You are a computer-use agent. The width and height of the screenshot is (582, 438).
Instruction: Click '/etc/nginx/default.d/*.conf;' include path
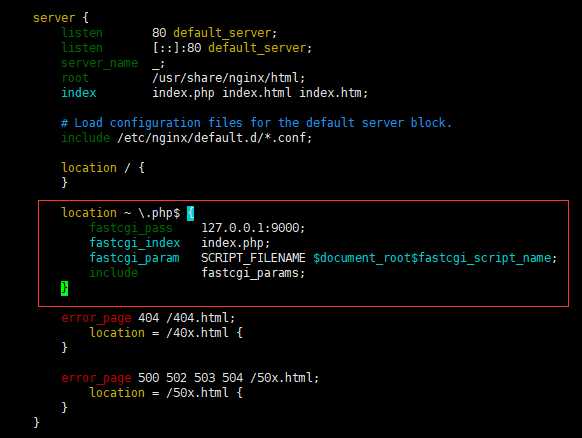(215, 138)
